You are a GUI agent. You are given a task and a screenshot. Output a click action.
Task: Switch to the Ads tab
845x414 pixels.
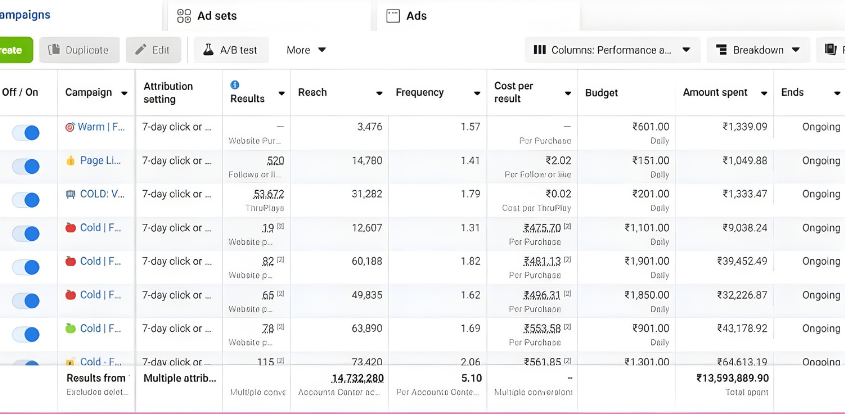pyautogui.click(x=416, y=16)
